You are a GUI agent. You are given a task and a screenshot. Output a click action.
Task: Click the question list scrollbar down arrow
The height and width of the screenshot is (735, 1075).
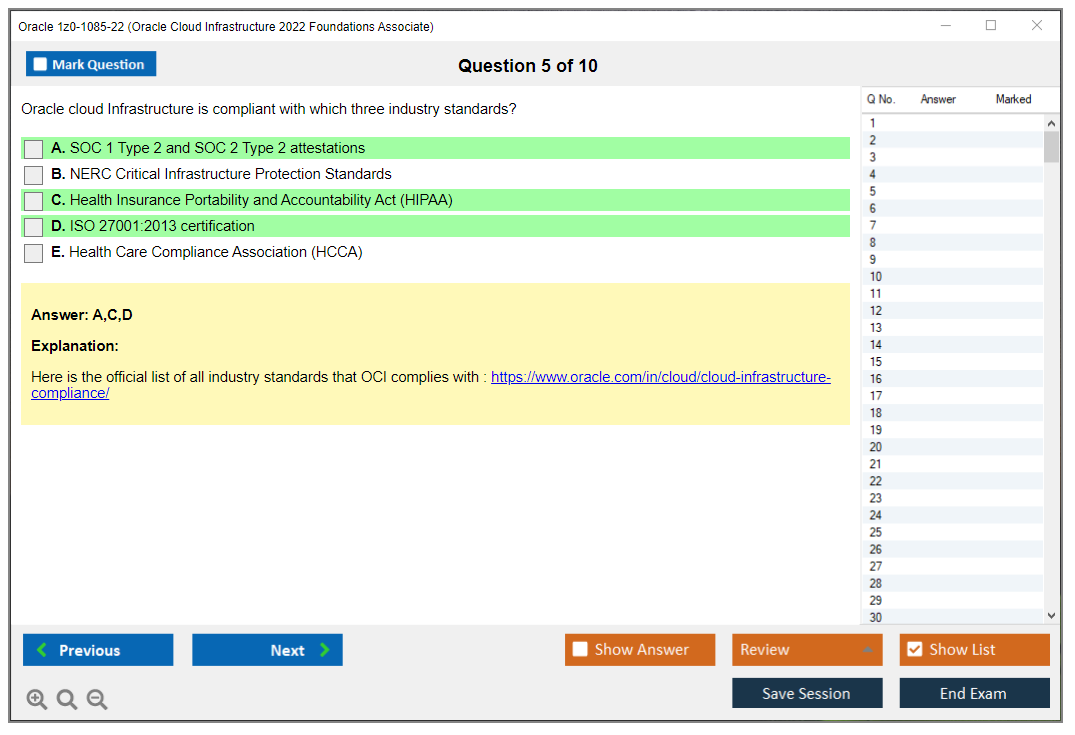(x=1051, y=615)
